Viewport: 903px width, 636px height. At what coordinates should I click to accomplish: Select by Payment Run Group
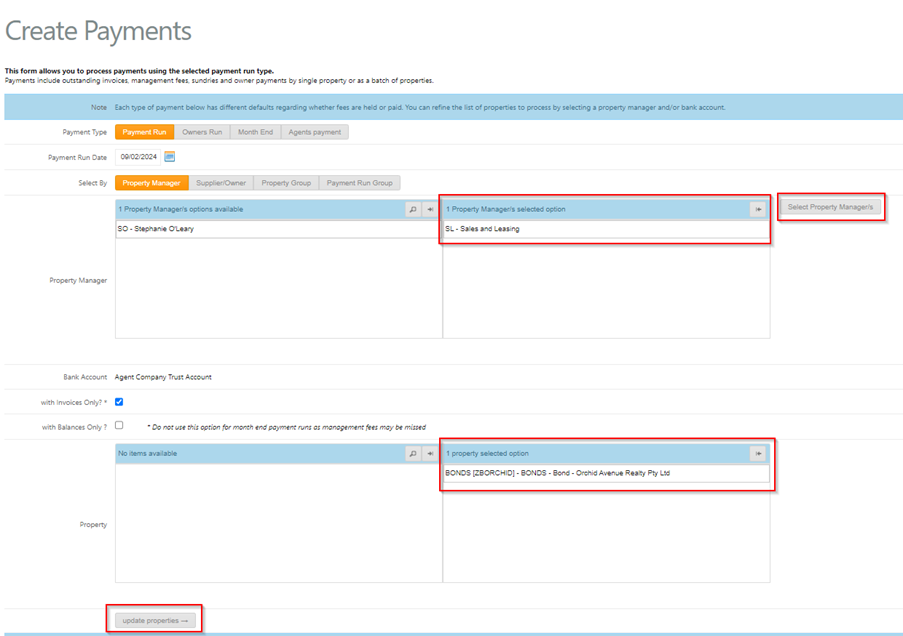[x=360, y=183]
